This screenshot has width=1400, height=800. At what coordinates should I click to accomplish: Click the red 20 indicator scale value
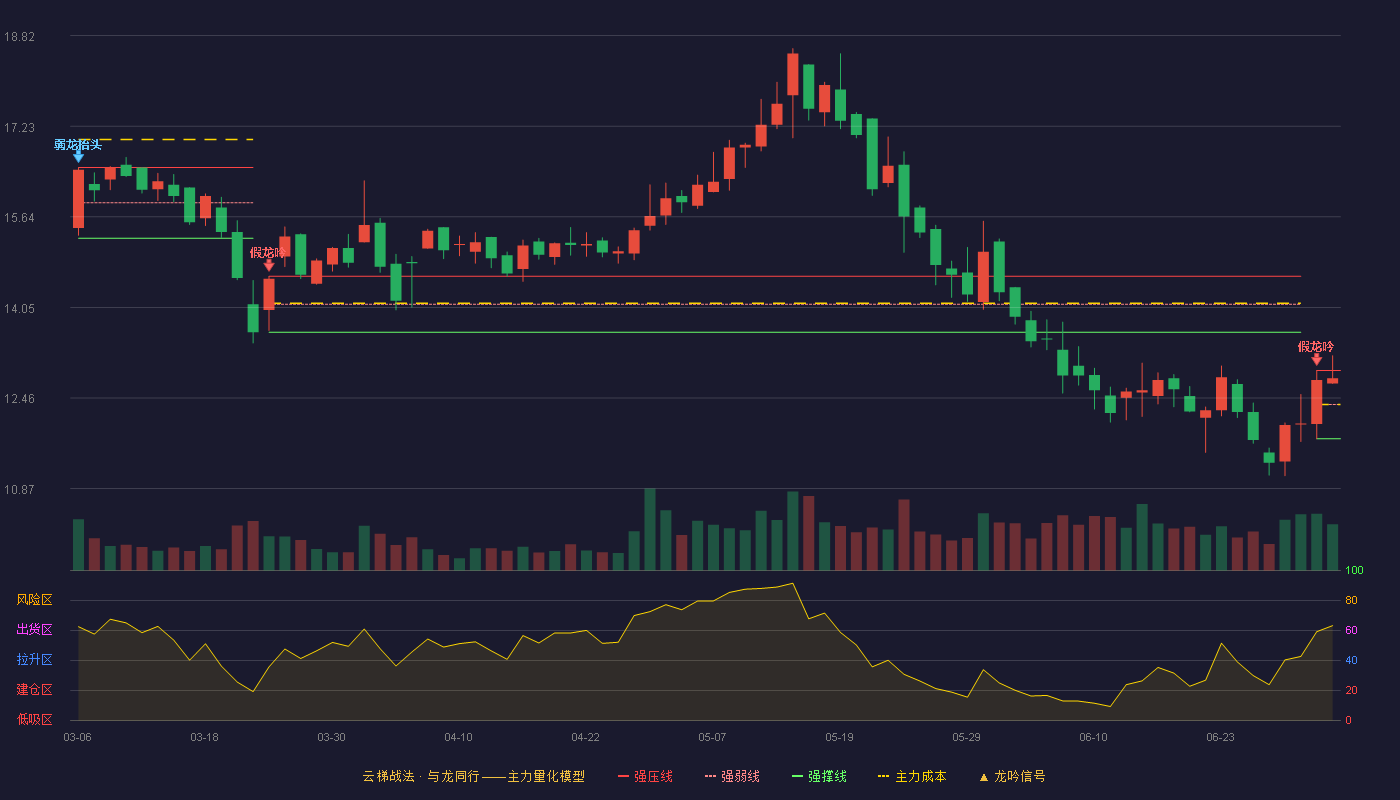pyautogui.click(x=1351, y=690)
